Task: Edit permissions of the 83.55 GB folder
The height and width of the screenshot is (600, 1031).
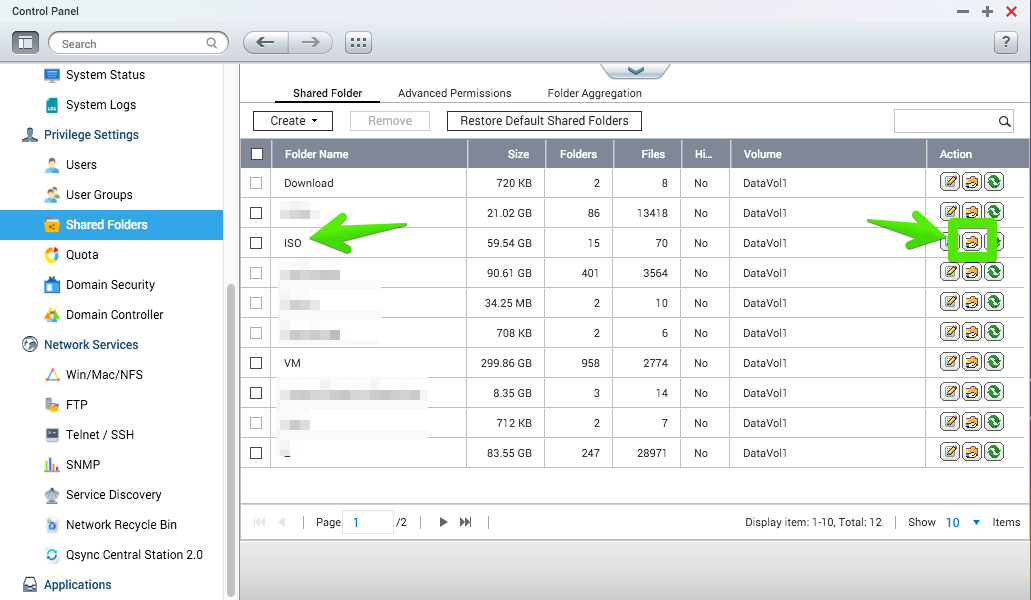Action: [972, 451]
